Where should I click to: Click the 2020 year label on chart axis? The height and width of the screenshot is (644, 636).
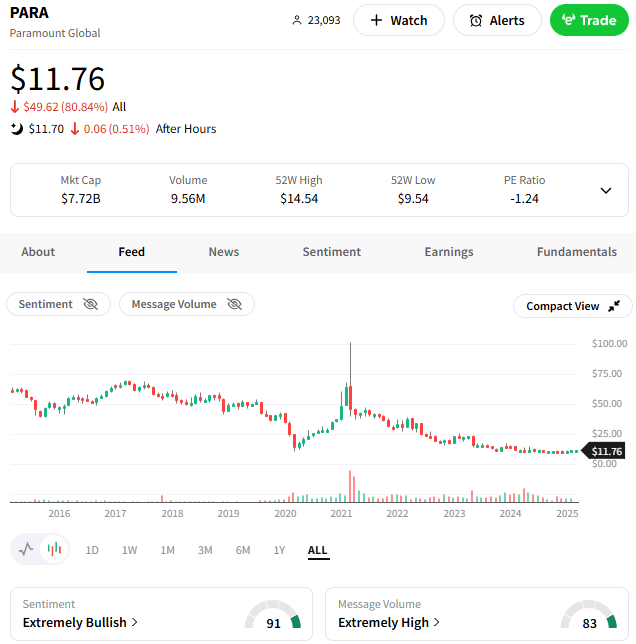pyautogui.click(x=285, y=513)
